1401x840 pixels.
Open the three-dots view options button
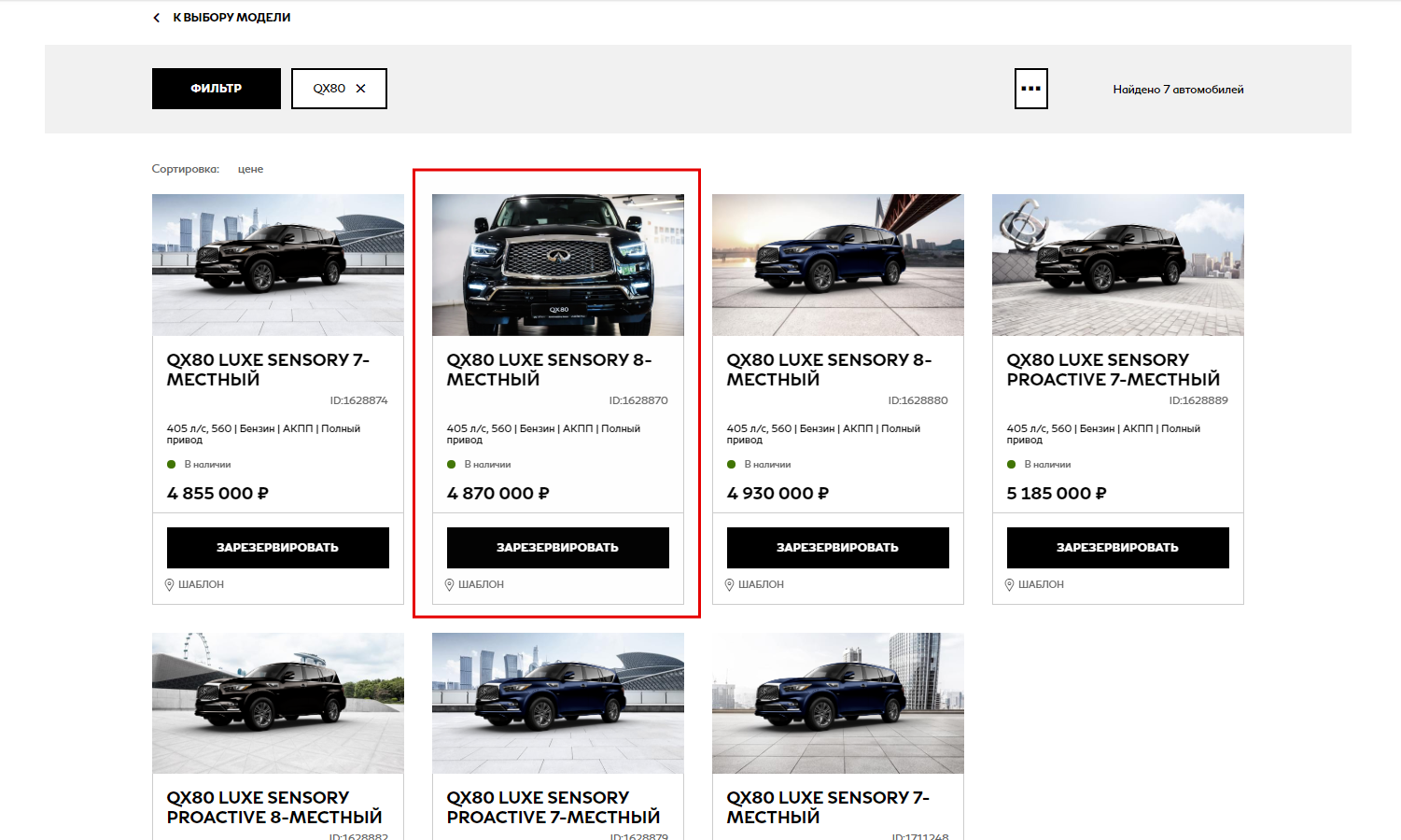pos(1031,89)
